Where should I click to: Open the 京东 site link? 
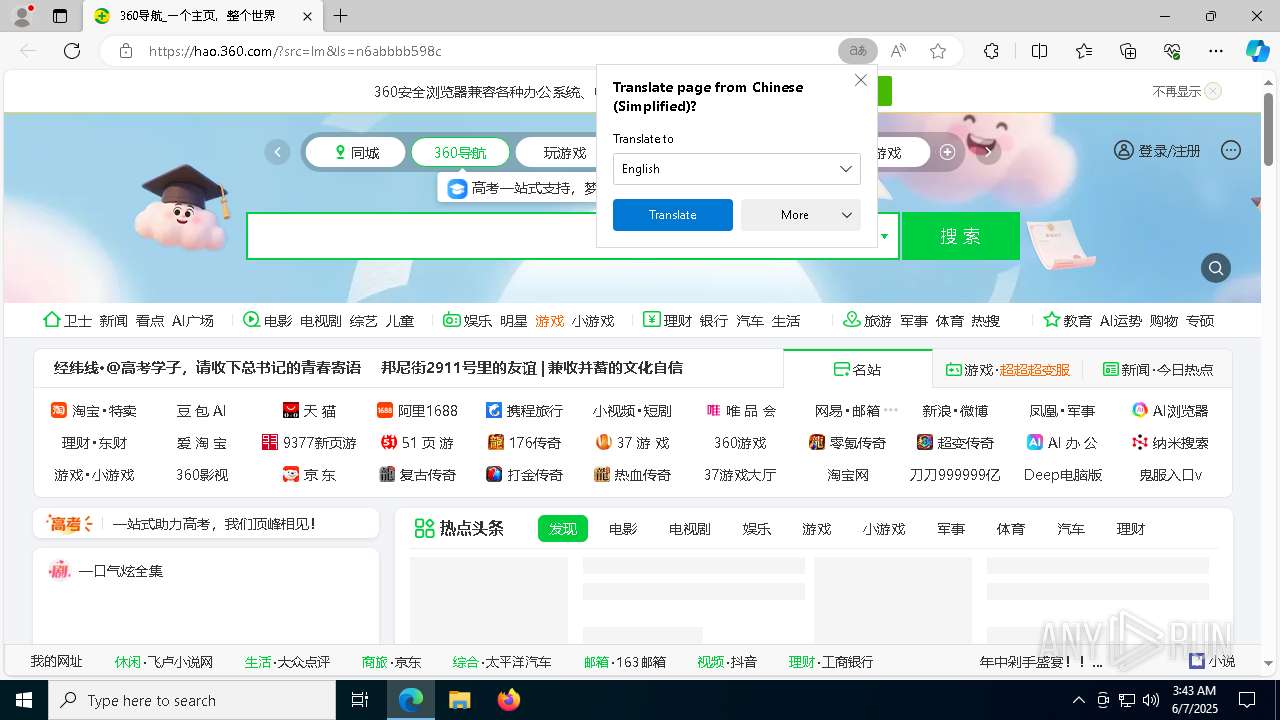coord(309,475)
